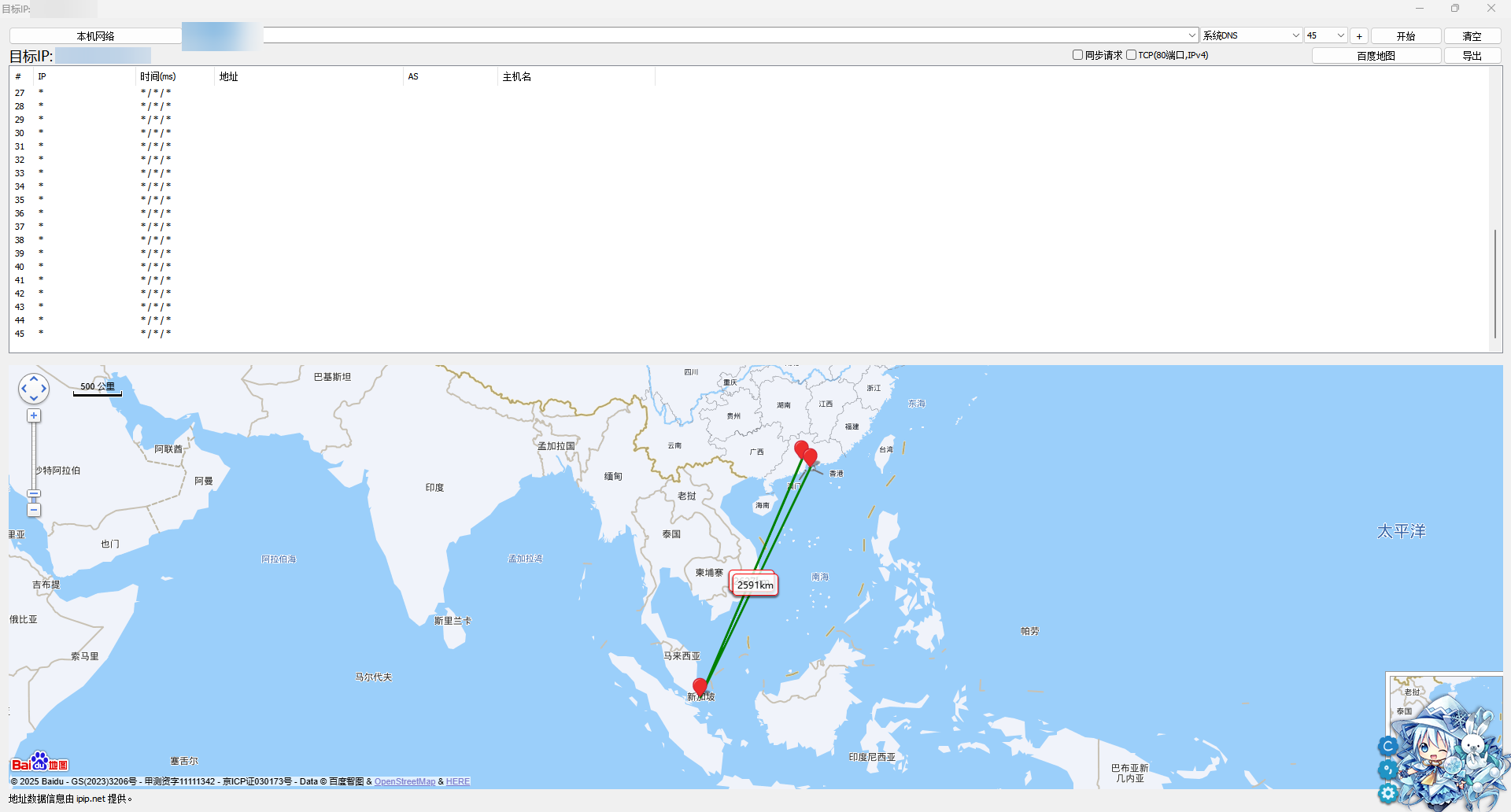The image size is (1511, 812).
Task: Pan the map right with the right arrow
Action: coord(43,388)
